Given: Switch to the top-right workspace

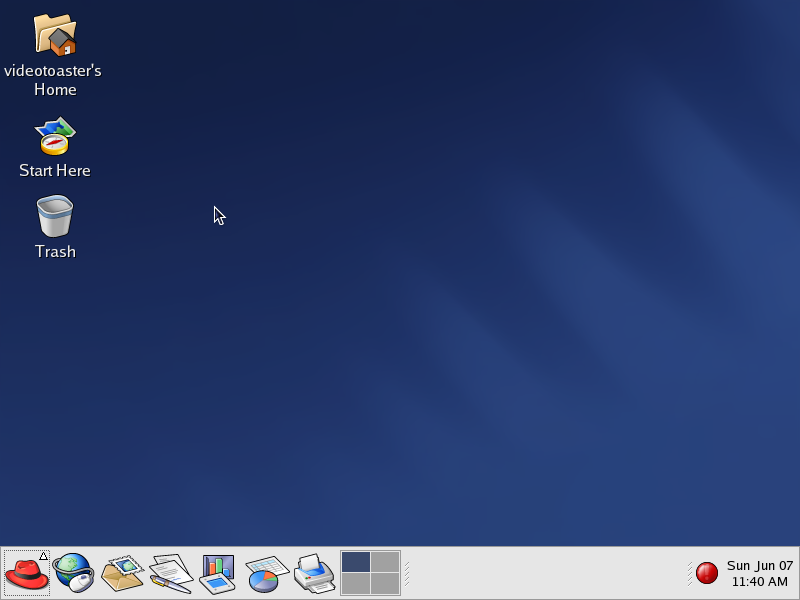Looking at the screenshot, I should (x=385, y=562).
